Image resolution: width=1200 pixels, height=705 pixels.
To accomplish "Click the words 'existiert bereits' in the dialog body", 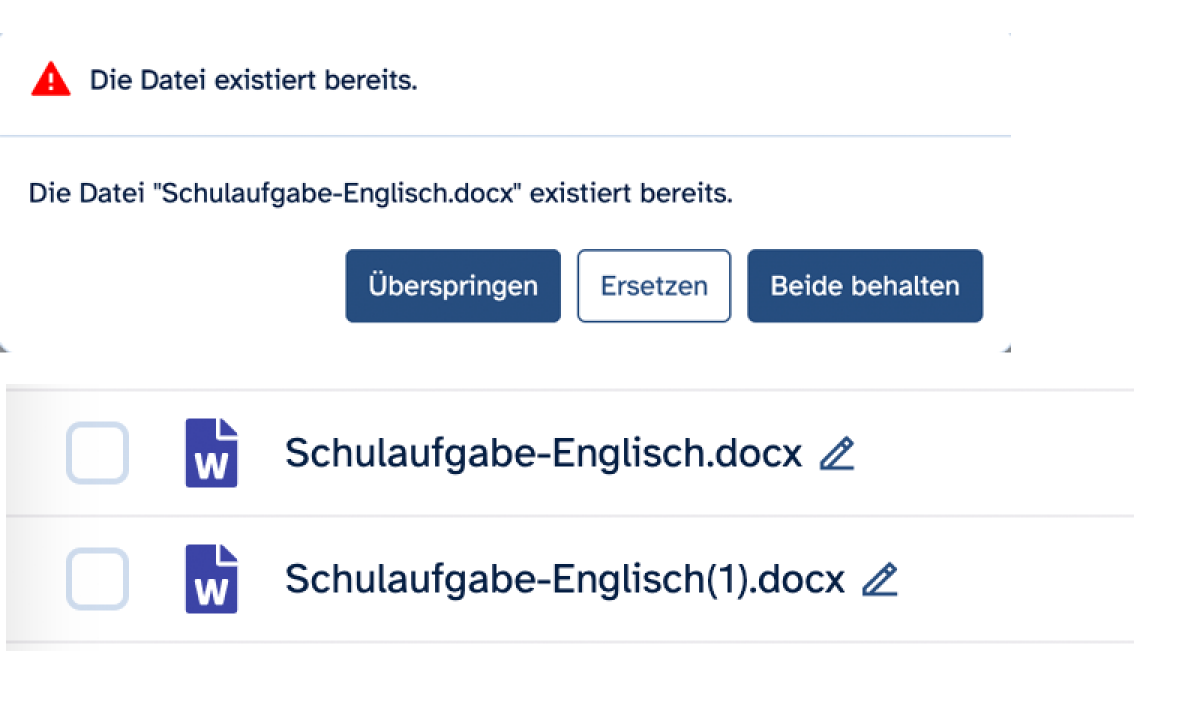I will [630, 193].
